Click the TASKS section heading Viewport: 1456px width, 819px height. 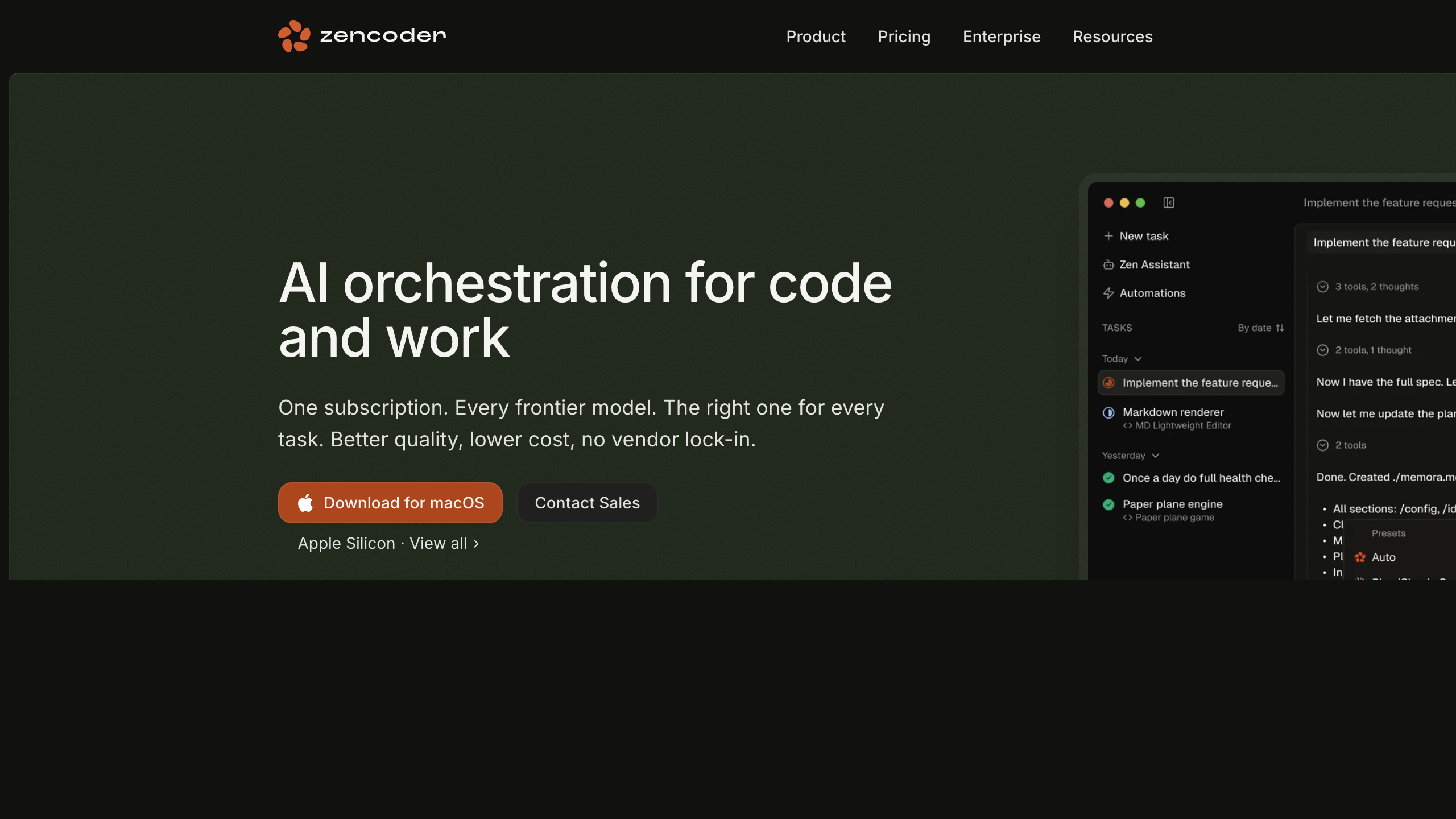(x=1117, y=328)
